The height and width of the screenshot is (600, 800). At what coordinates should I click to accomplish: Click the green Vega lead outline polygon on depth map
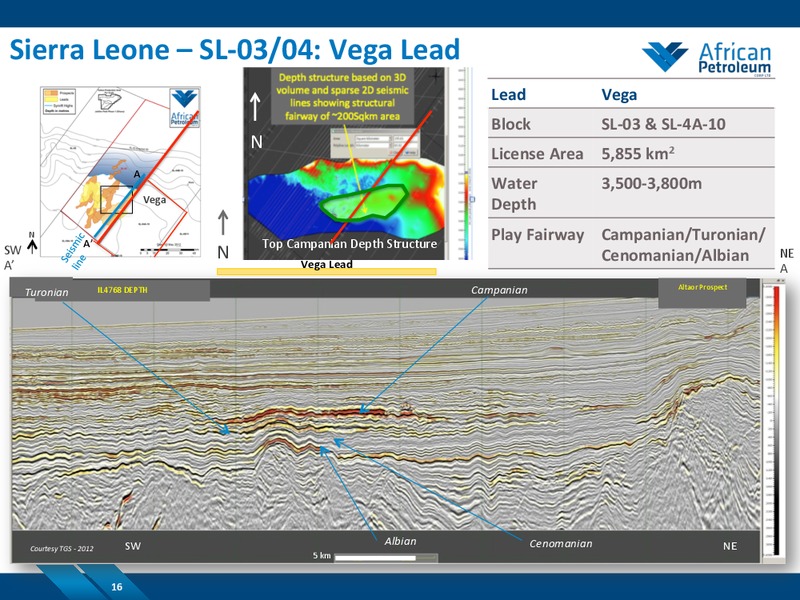point(364,203)
